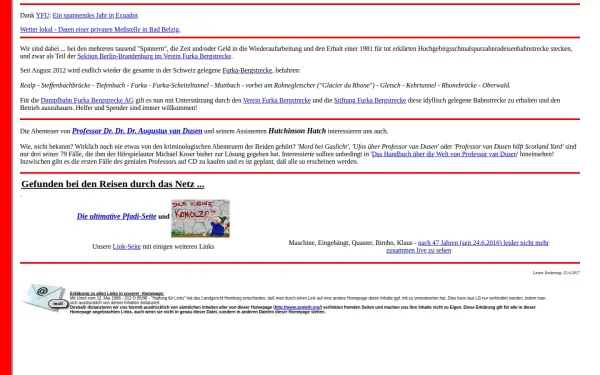This screenshot has width=600, height=375.
Task: Visit Sektion Berlin-Brandenburg im Verein Furka Bergstrecke
Action: (x=154, y=56)
